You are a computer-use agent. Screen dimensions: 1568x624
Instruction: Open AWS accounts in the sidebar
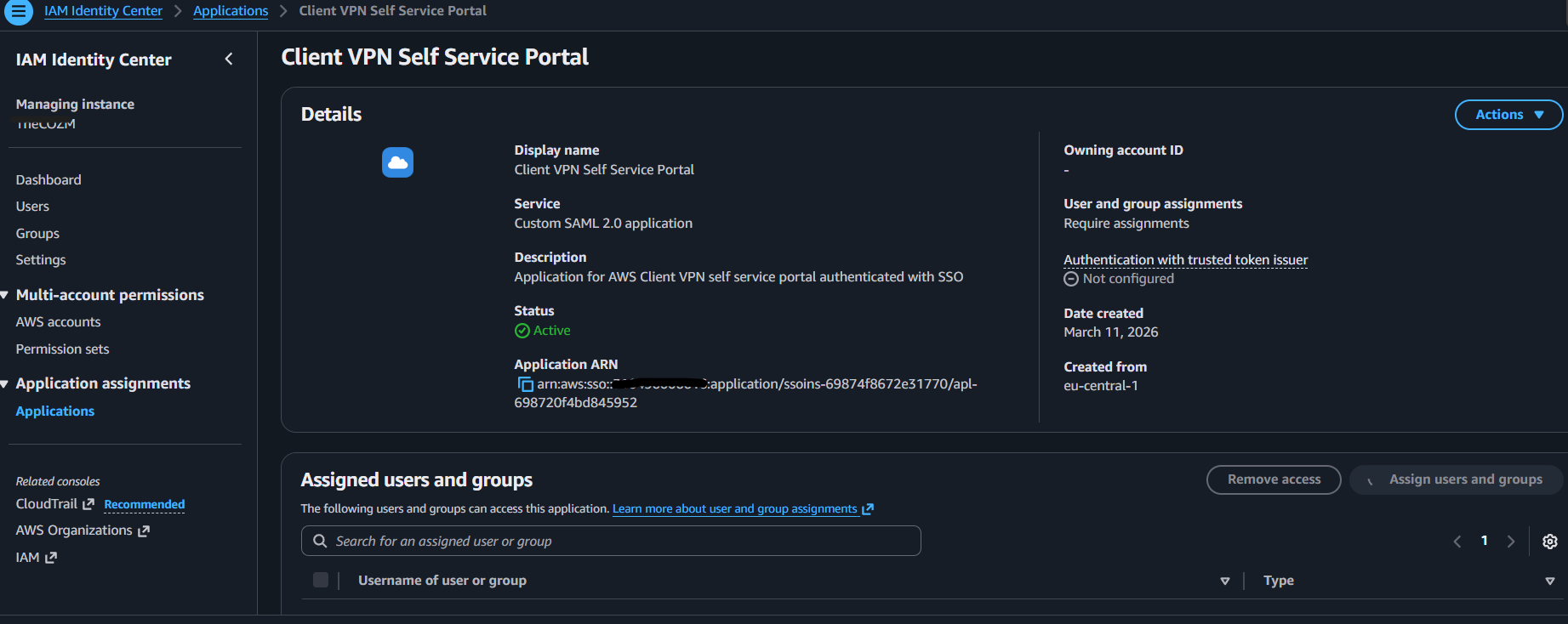pyautogui.click(x=58, y=322)
